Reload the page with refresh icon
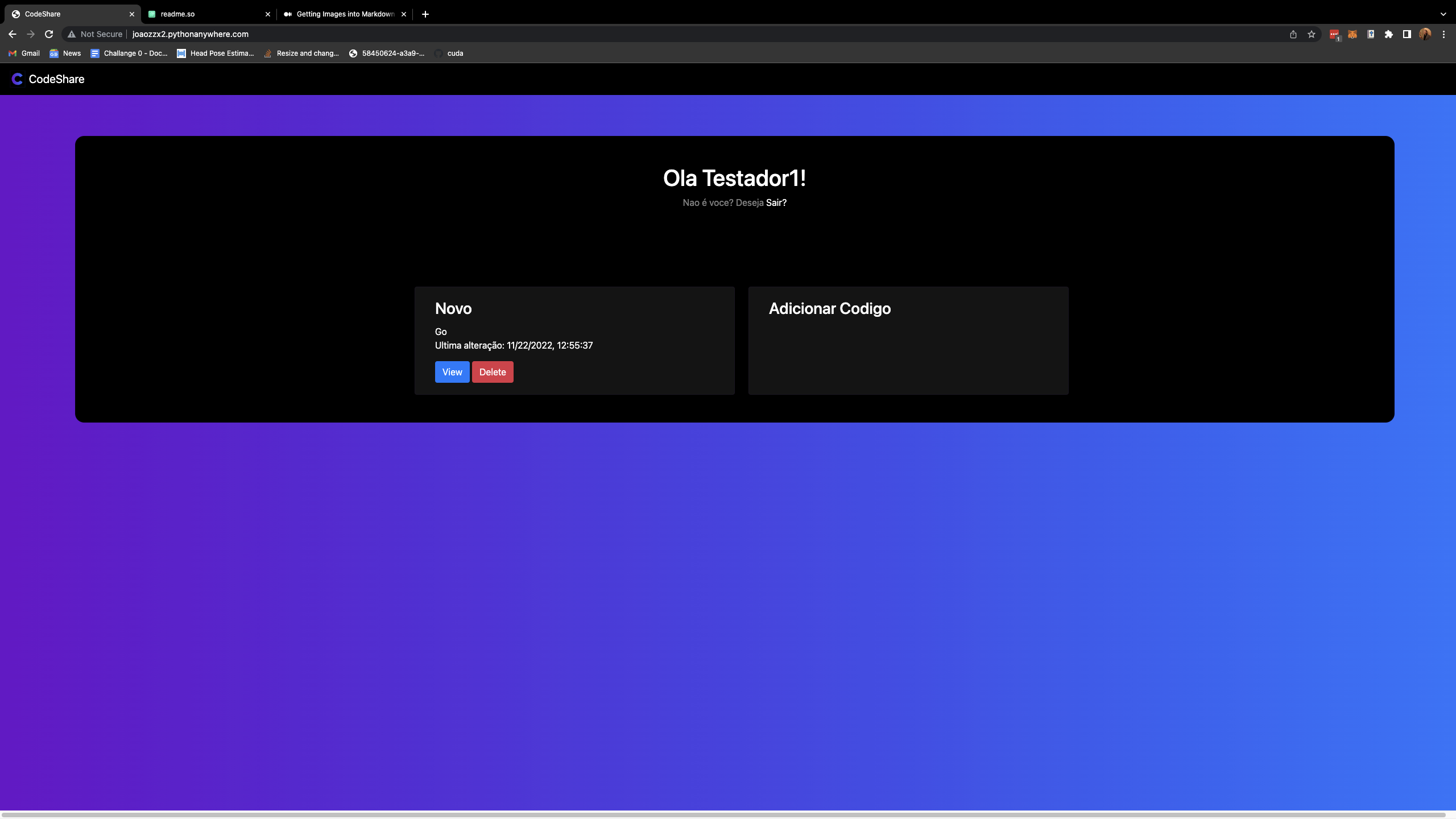The height and width of the screenshot is (819, 1456). pyautogui.click(x=49, y=34)
